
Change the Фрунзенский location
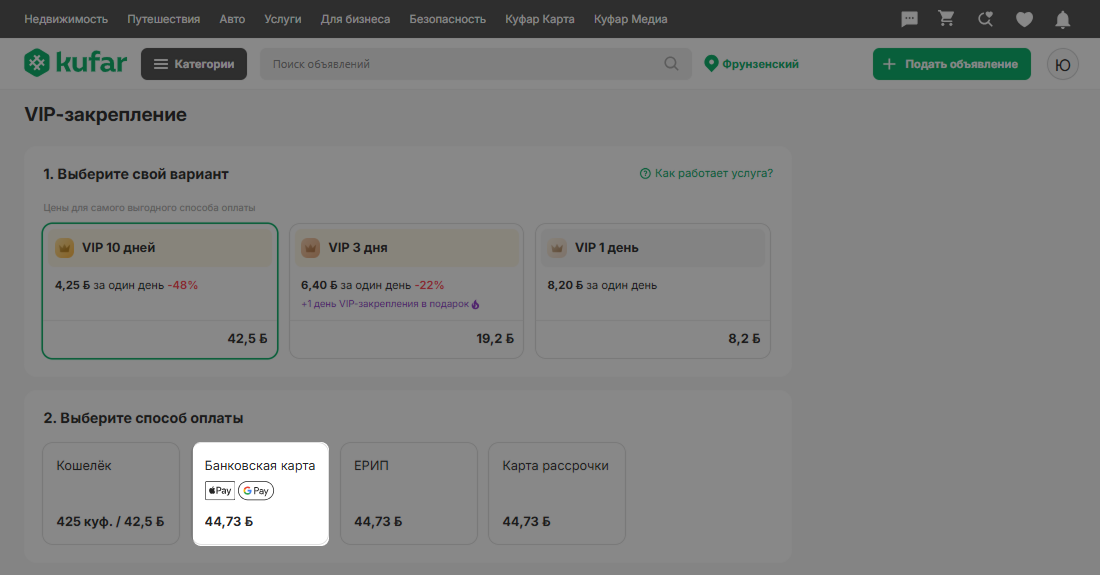(751, 64)
